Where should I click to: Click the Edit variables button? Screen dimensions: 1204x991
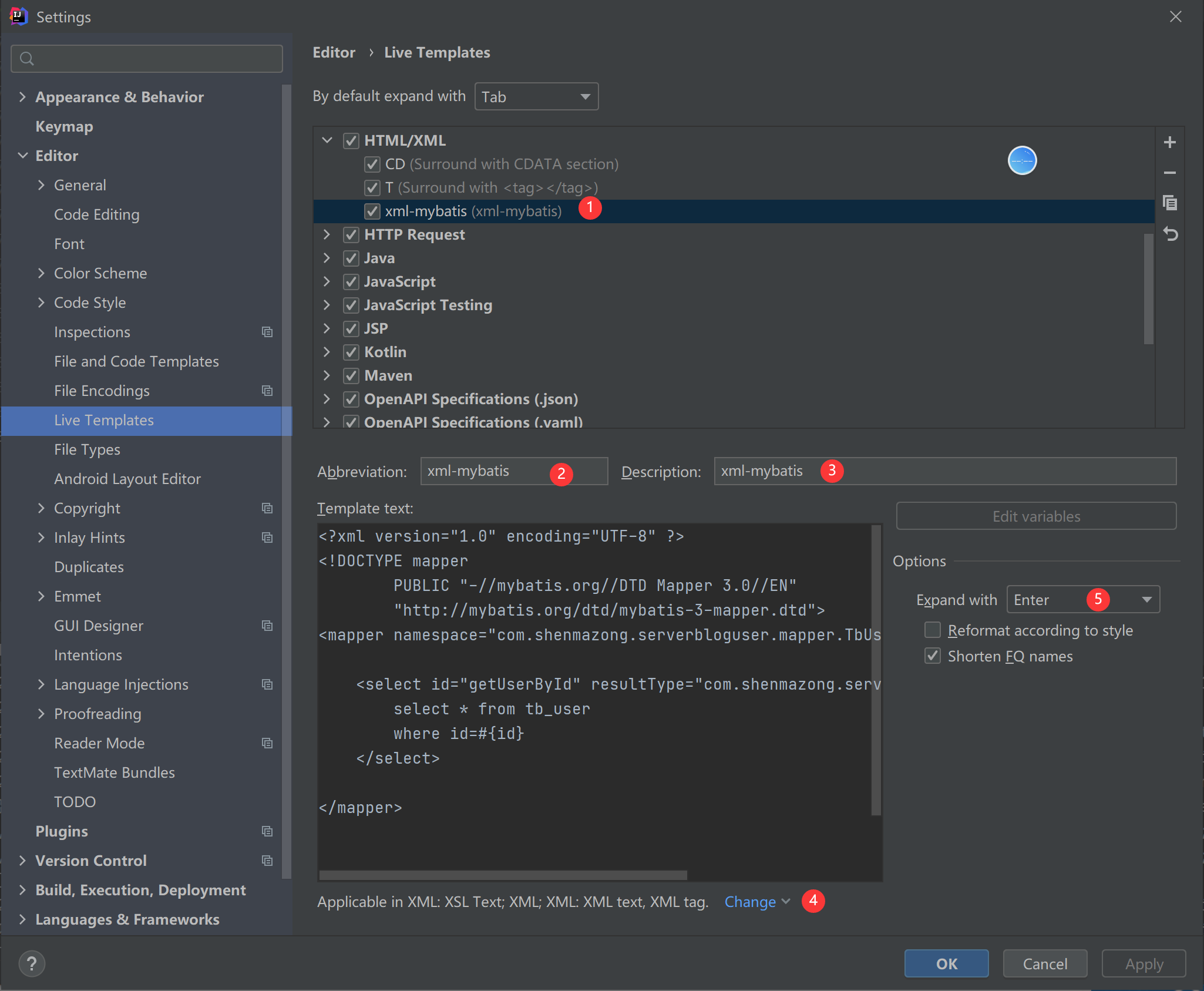click(x=1036, y=516)
